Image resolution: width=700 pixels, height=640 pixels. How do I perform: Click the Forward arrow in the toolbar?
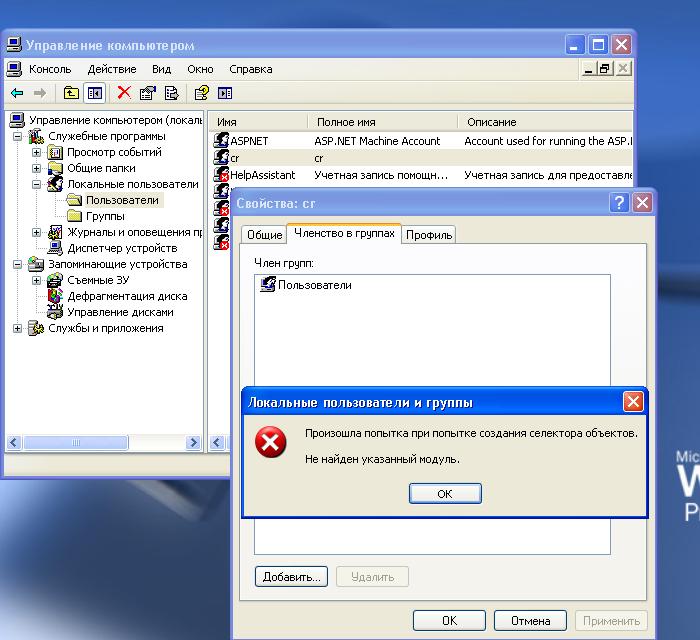coord(40,93)
